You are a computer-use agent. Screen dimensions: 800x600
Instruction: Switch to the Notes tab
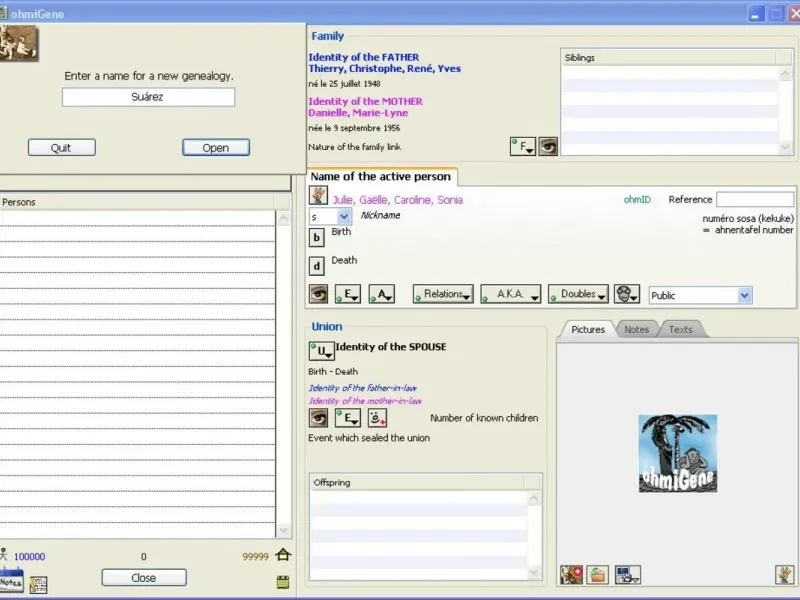click(636, 330)
